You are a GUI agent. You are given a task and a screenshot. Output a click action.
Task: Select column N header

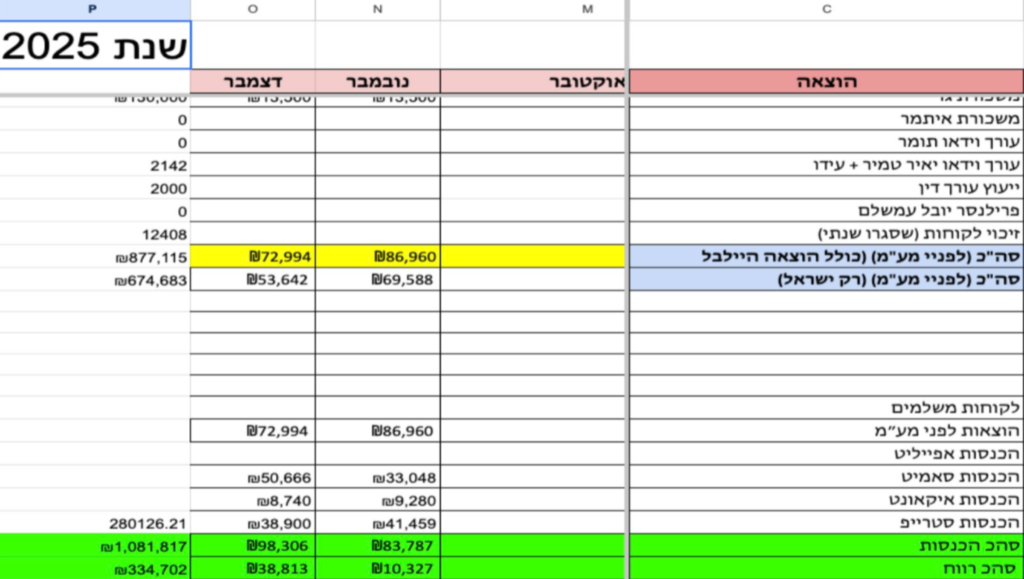coord(377,9)
